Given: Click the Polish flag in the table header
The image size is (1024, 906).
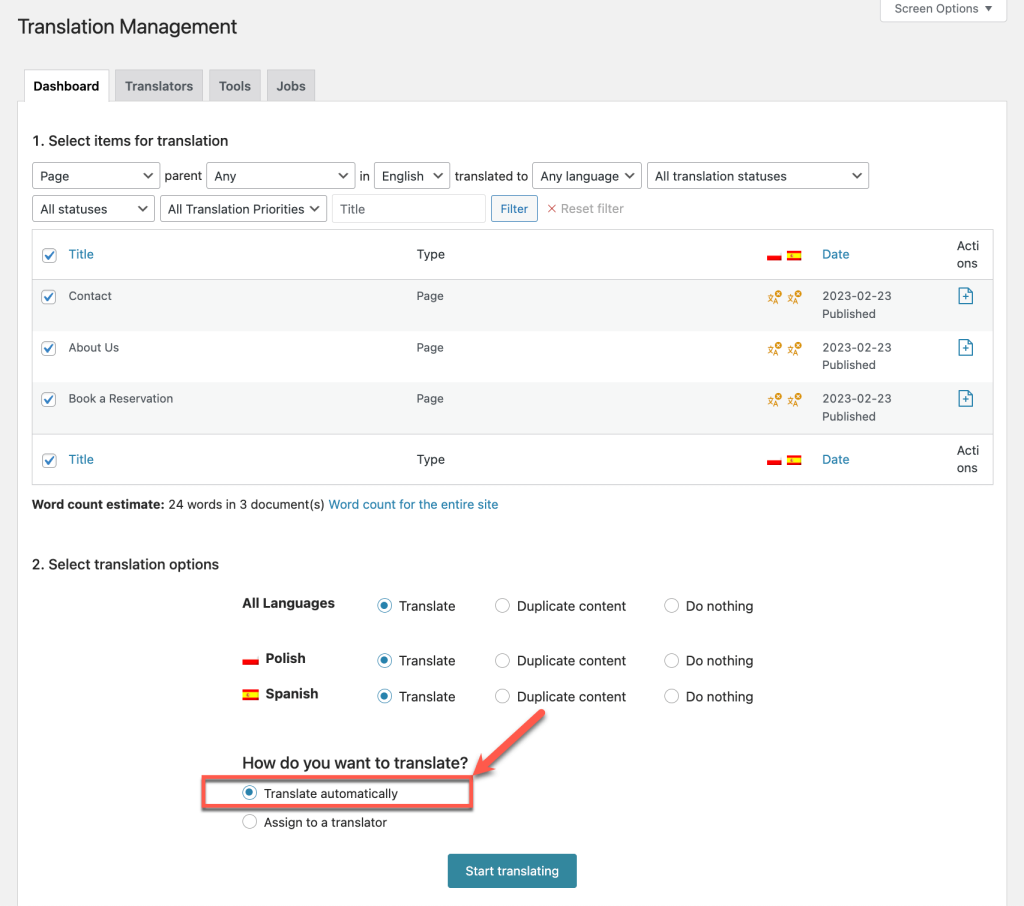Looking at the screenshot, I should [773, 254].
